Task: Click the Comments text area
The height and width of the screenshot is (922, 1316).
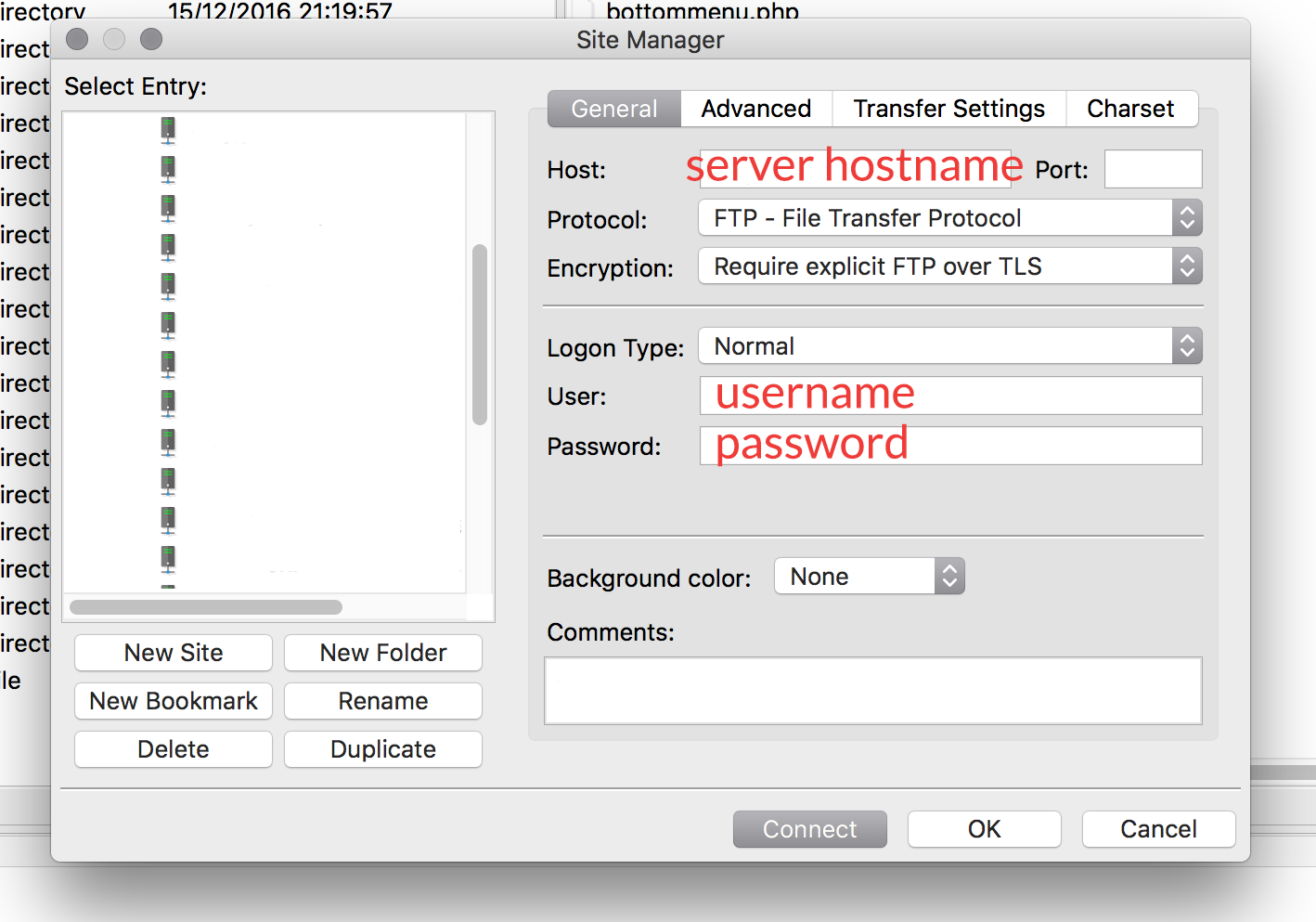Action: [x=872, y=691]
